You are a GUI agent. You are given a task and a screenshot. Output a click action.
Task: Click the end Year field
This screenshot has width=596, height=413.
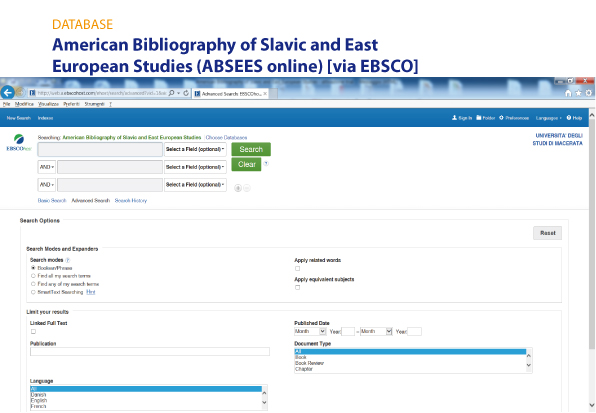[414, 331]
